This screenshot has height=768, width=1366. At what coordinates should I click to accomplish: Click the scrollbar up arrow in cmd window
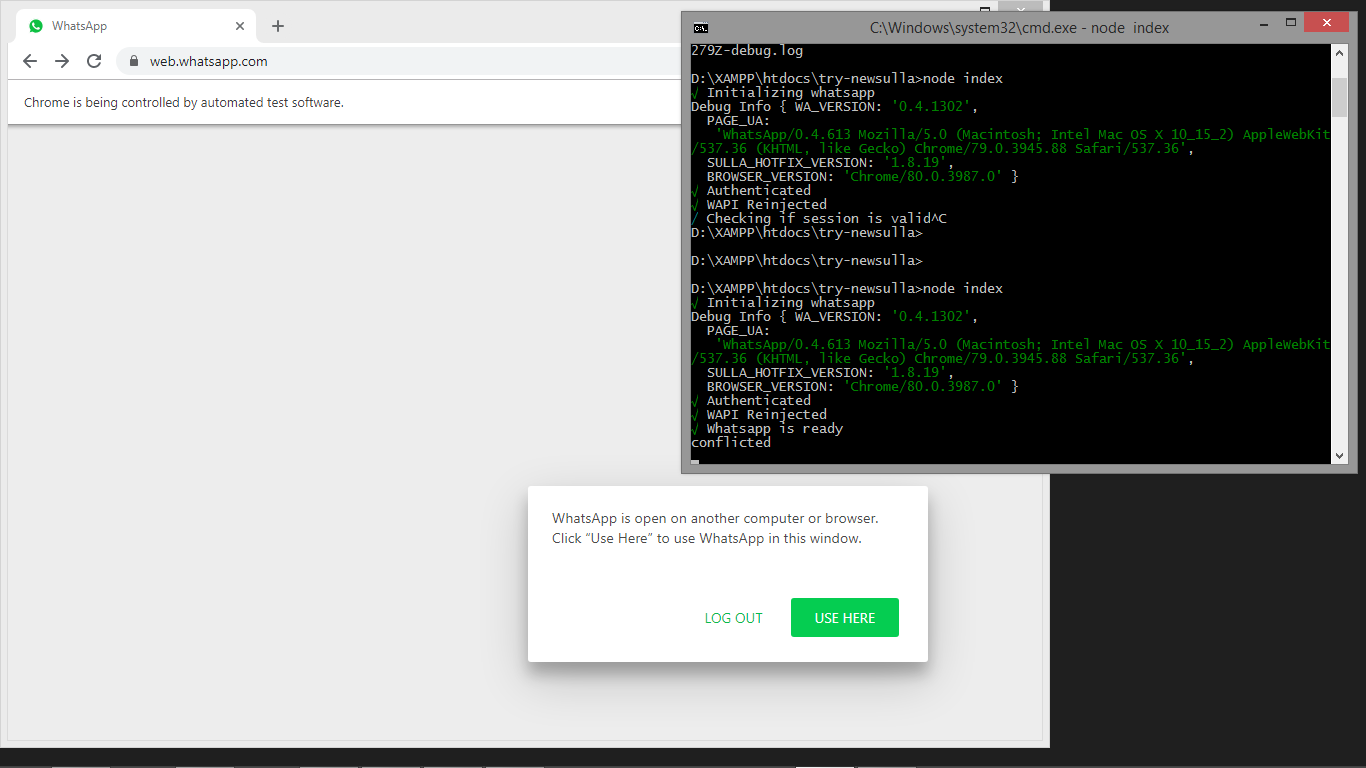coord(1339,51)
